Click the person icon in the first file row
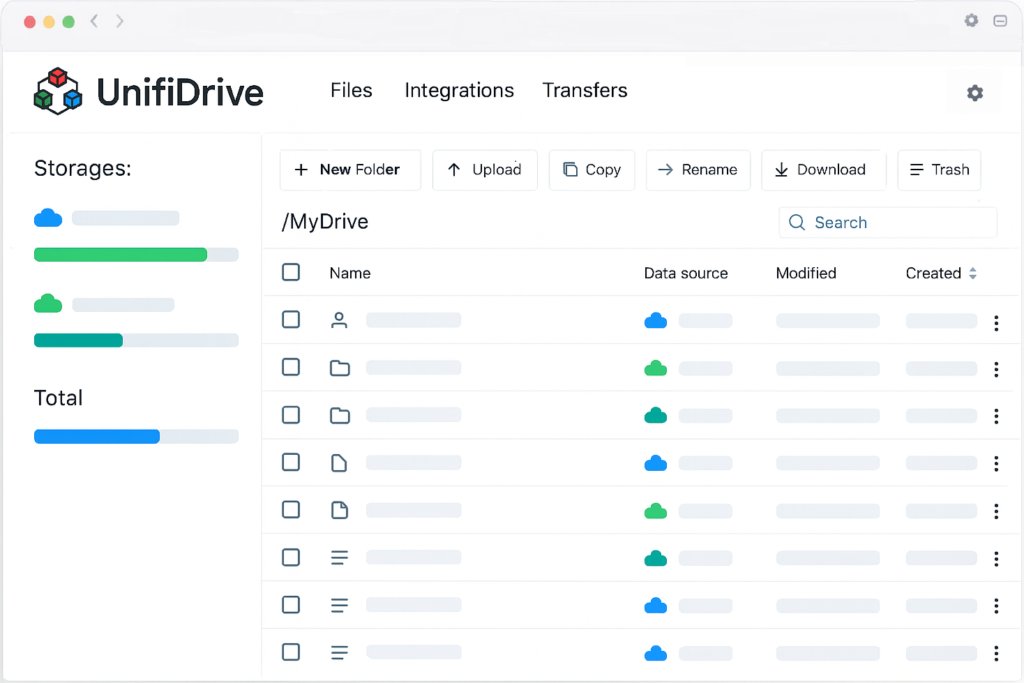The image size is (1024, 683). pos(340,320)
